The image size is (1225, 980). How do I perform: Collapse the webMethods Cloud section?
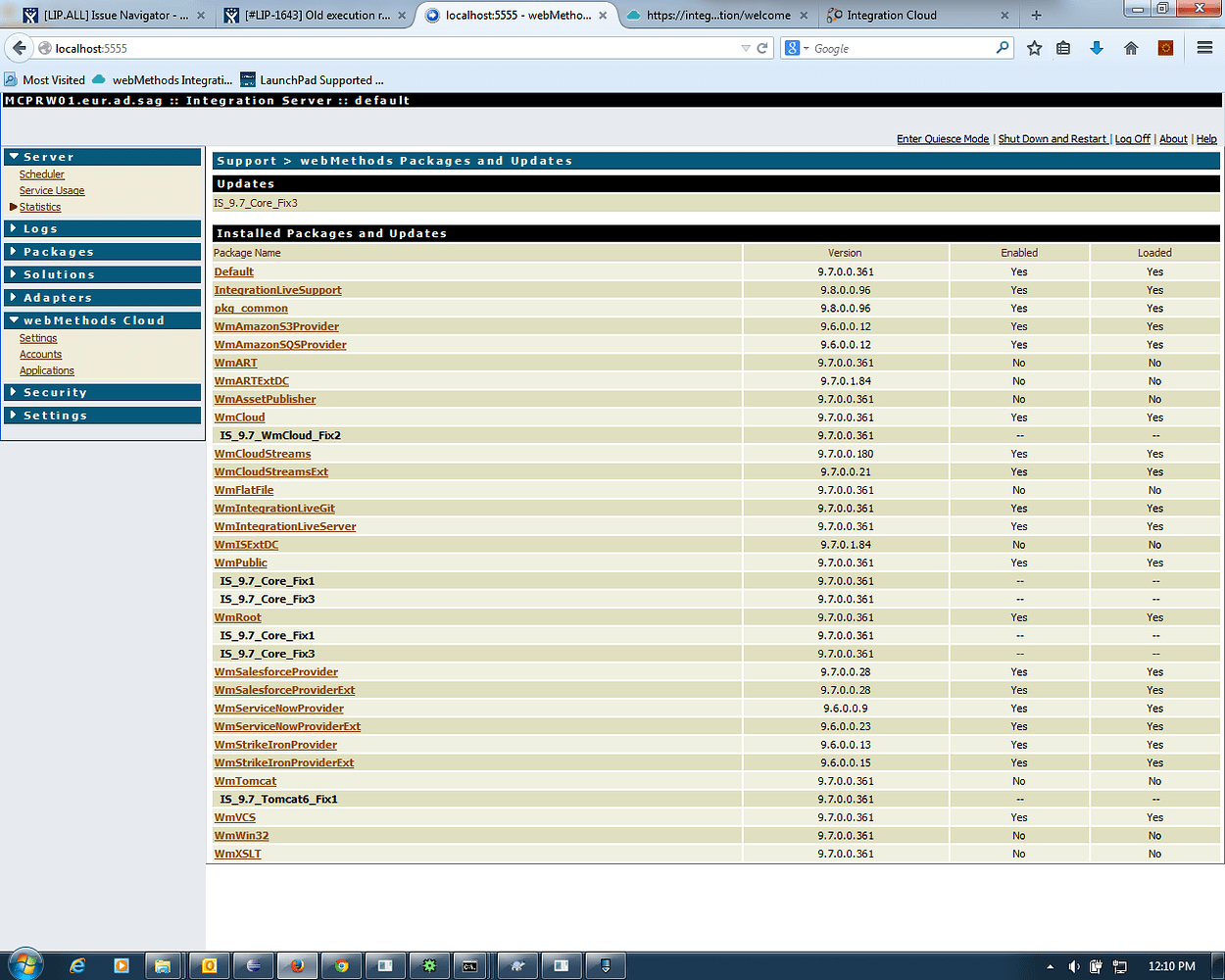(x=103, y=320)
